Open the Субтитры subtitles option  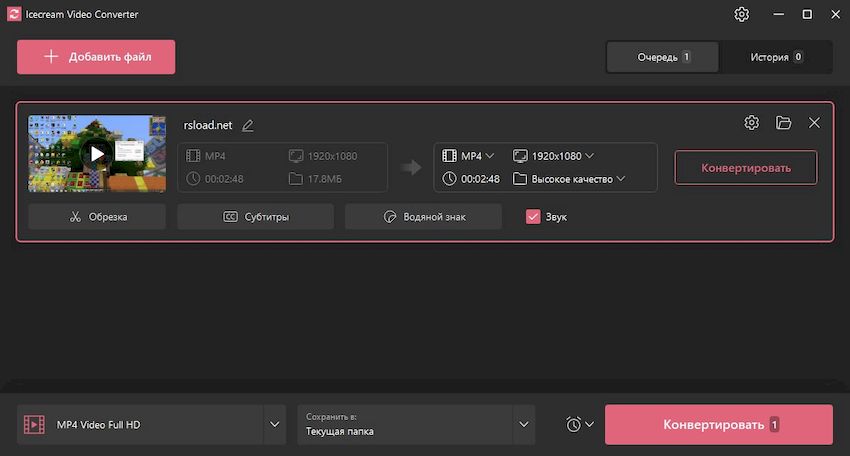tap(255, 217)
